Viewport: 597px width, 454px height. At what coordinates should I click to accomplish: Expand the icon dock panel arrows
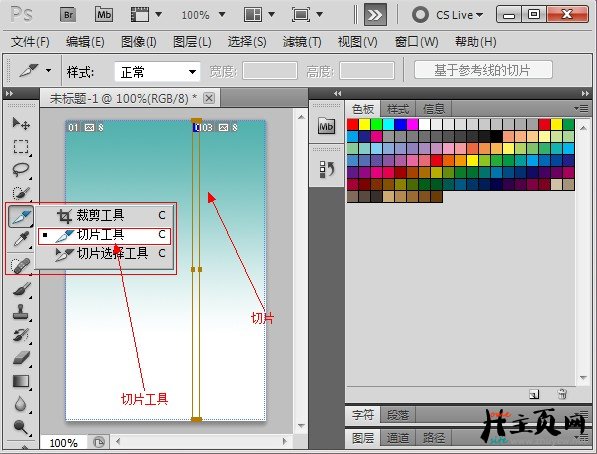click(x=338, y=93)
